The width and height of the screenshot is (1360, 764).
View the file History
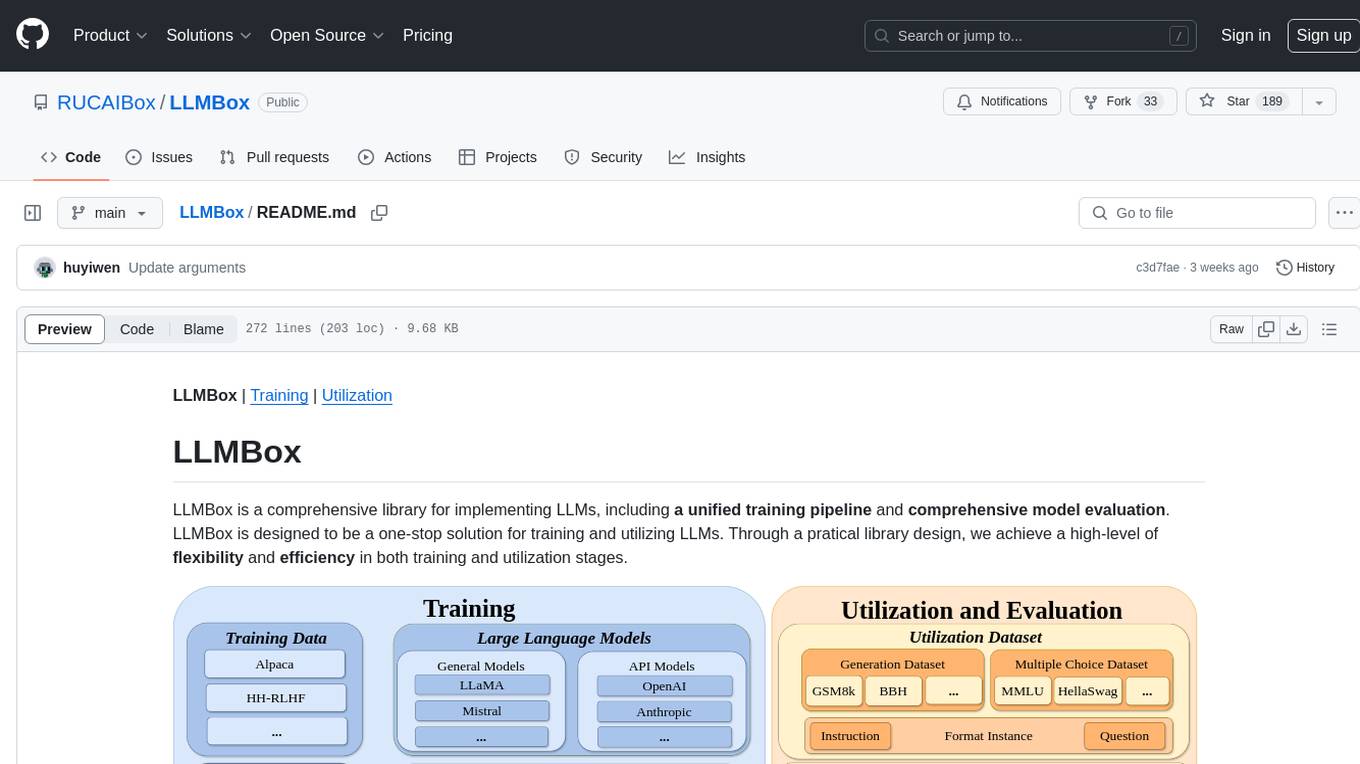coord(1305,268)
